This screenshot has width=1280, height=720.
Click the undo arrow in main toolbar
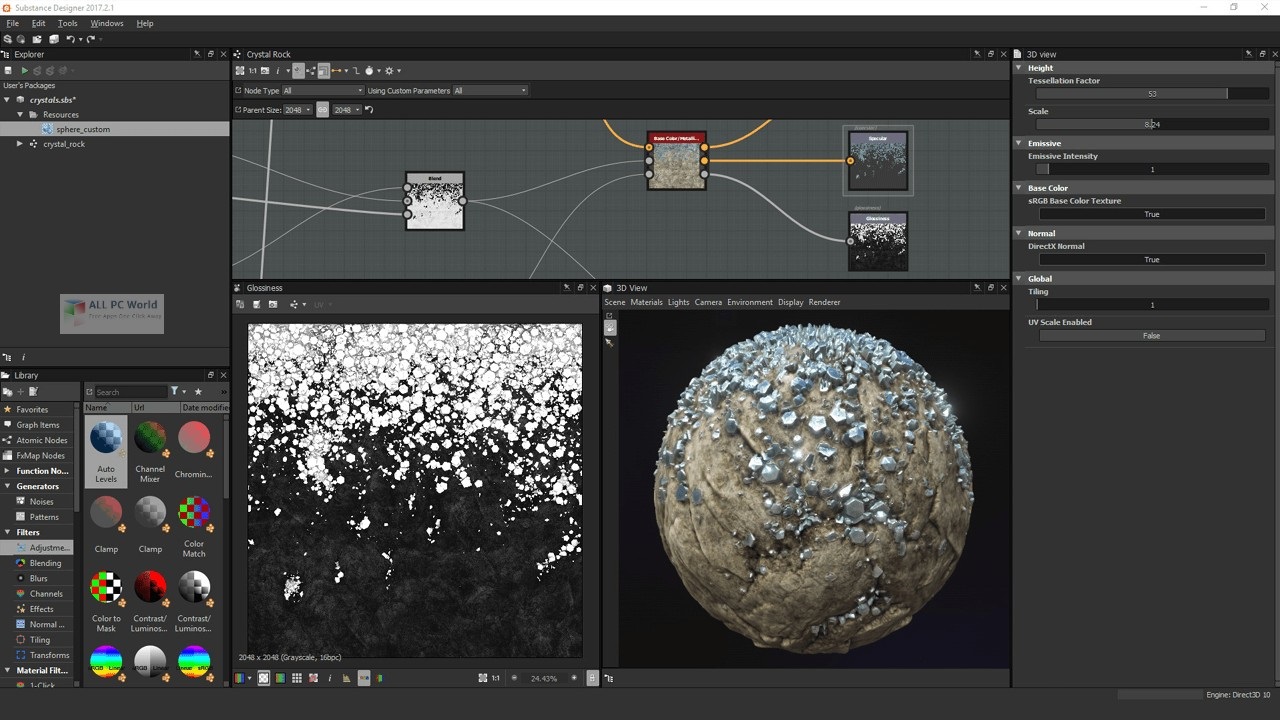[x=70, y=39]
